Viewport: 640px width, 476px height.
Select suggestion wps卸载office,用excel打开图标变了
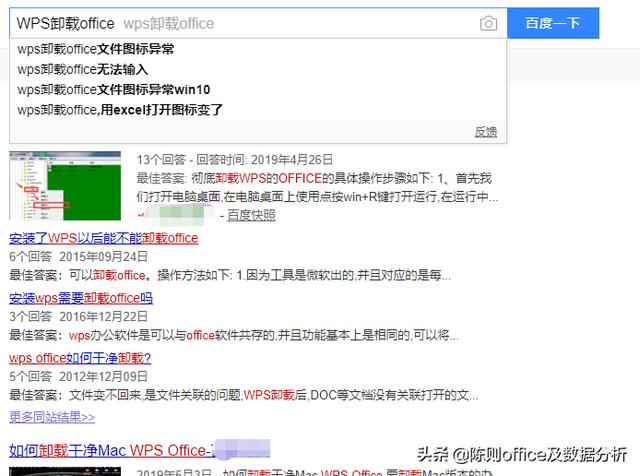(120, 109)
